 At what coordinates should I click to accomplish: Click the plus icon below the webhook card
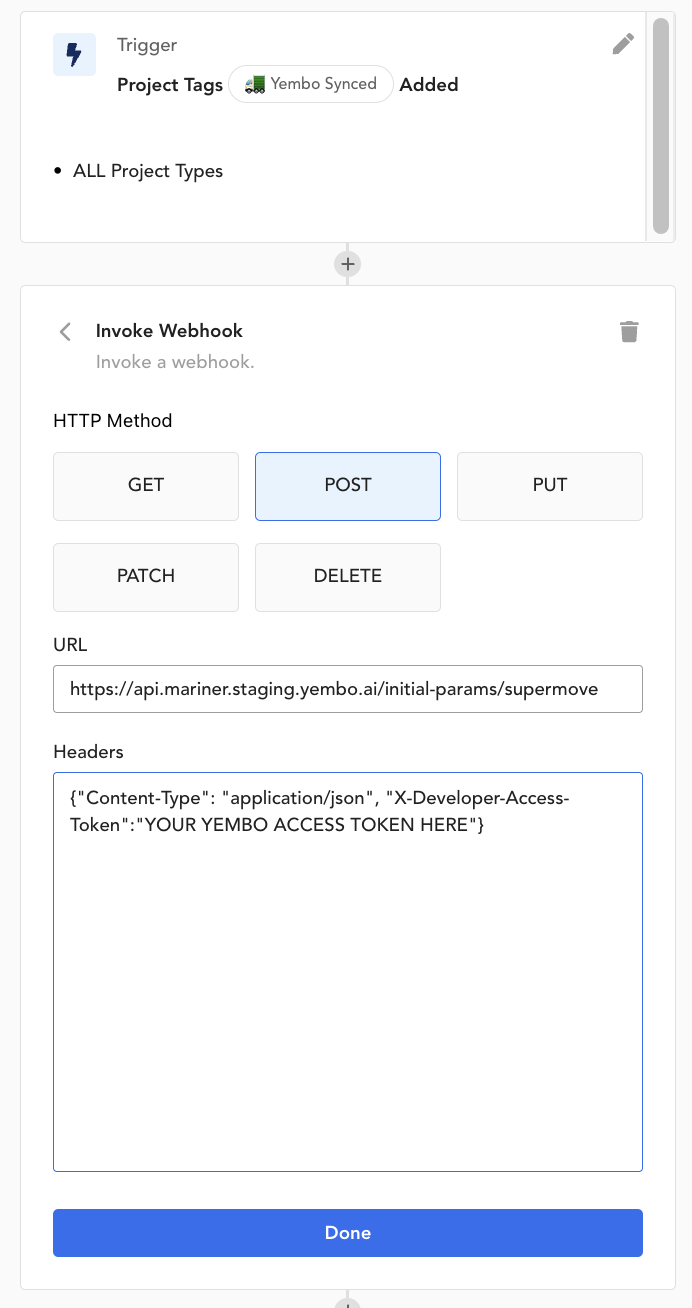point(347,1303)
